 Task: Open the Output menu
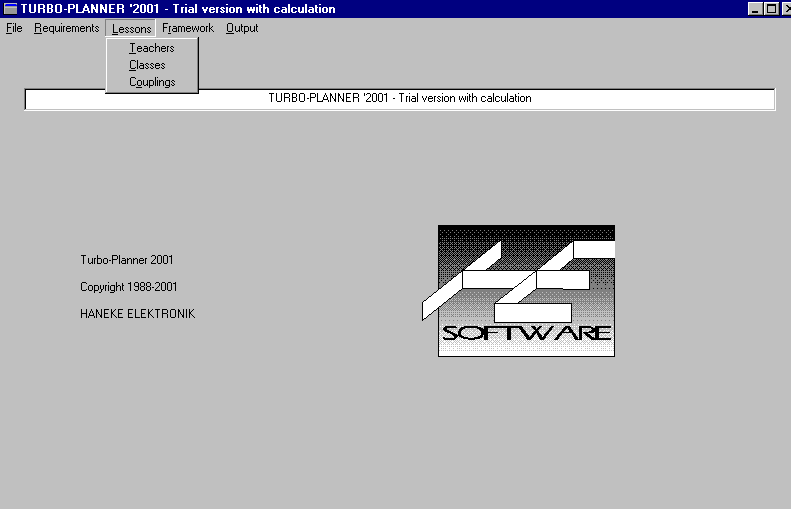tap(242, 28)
